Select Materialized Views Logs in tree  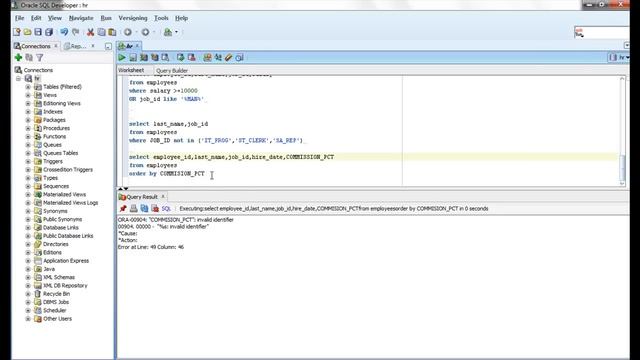[71, 203]
